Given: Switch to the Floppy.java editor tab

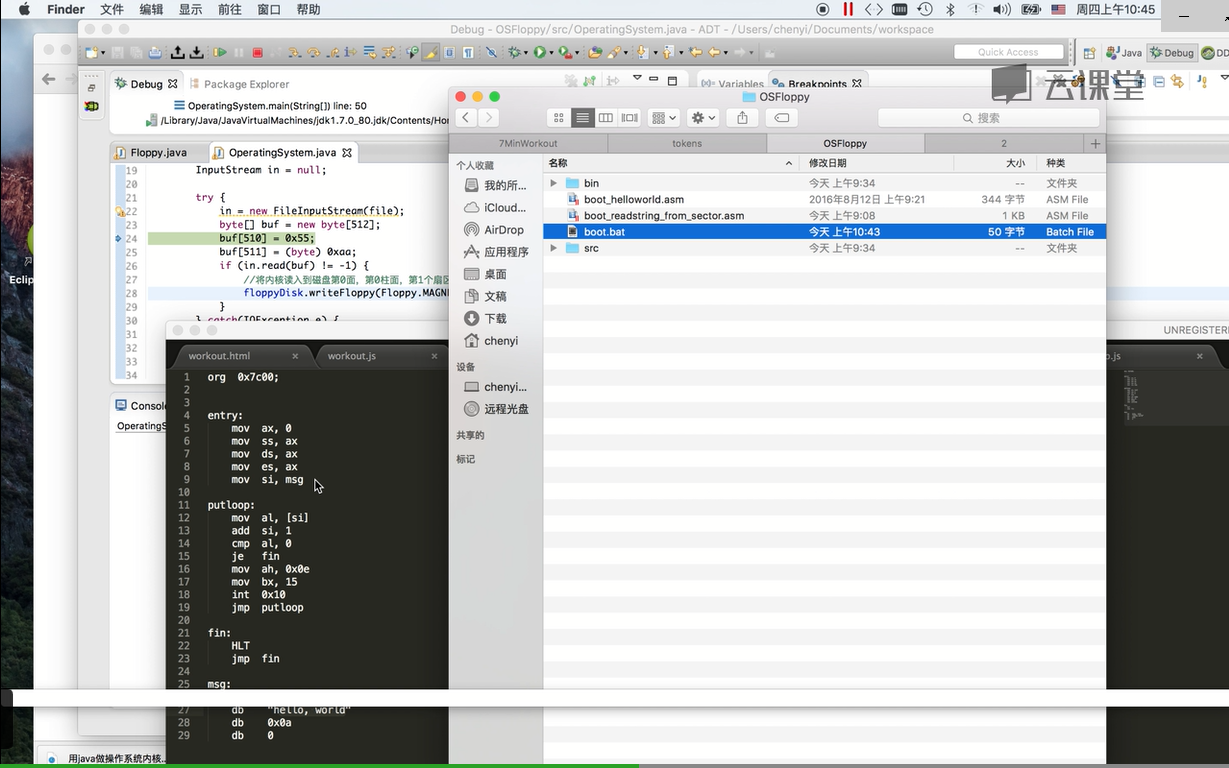Looking at the screenshot, I should tap(158, 153).
